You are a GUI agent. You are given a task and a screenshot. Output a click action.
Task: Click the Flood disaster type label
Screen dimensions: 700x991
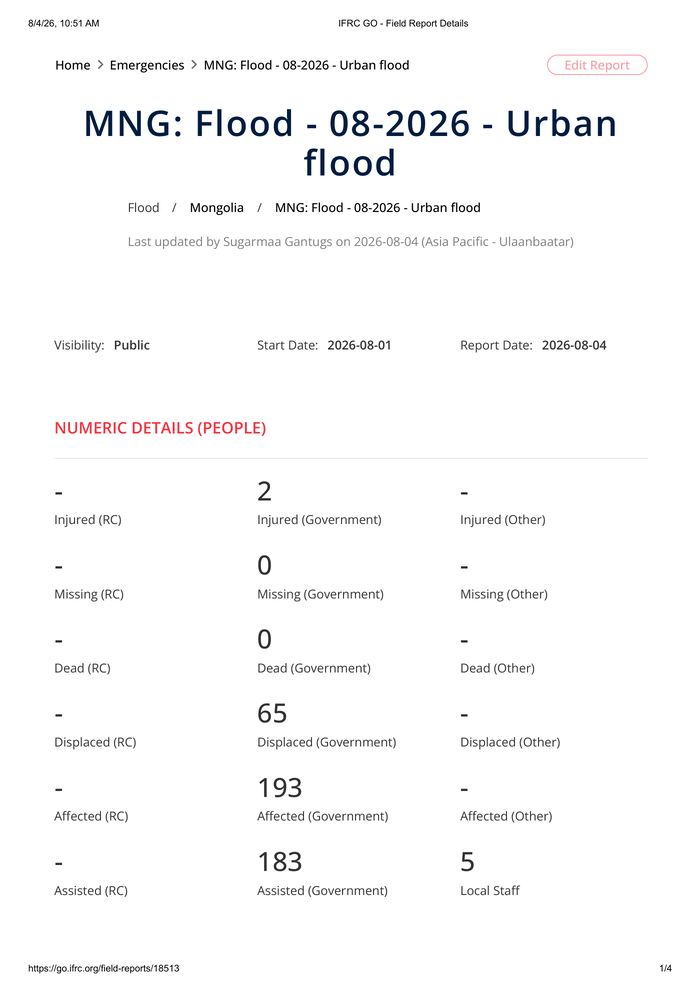[143, 208]
